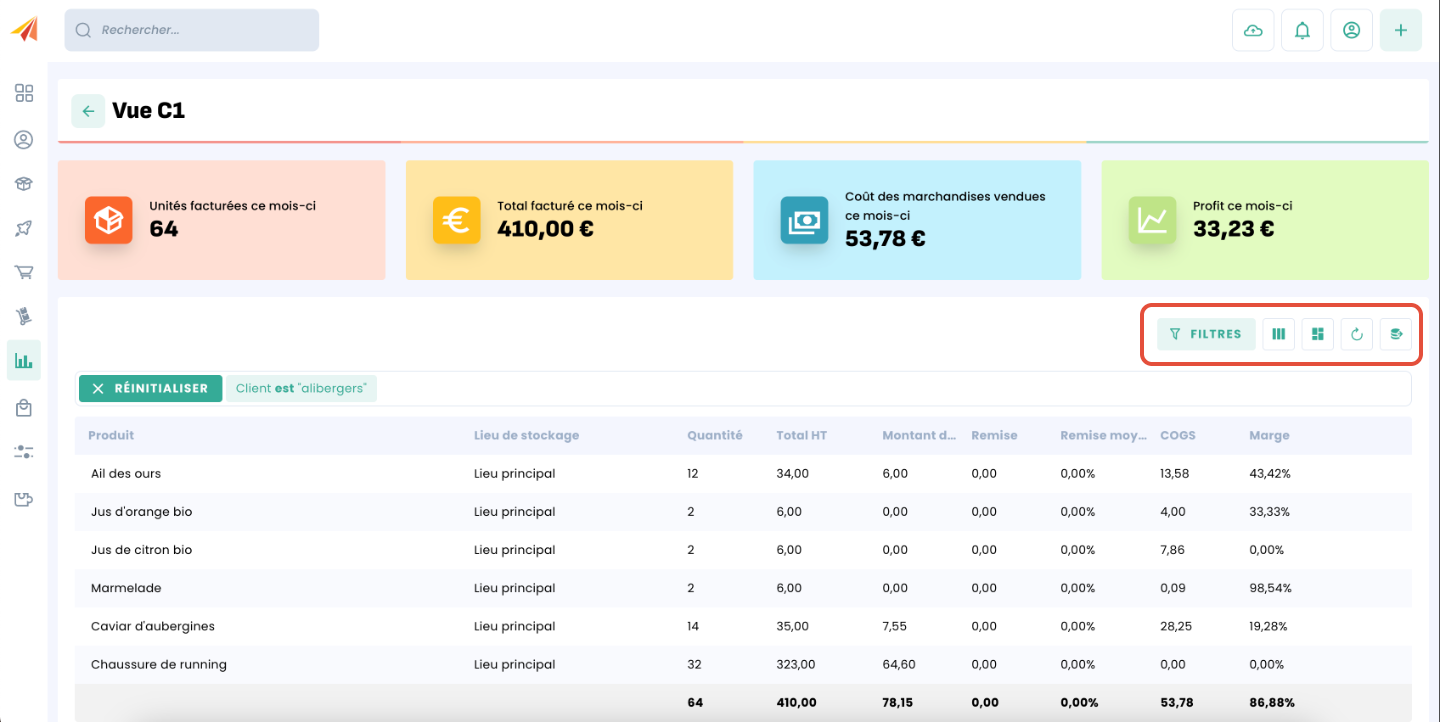The height and width of the screenshot is (722, 1440).
Task: Sort by the Lieu de stockage column header
Action: coord(526,435)
